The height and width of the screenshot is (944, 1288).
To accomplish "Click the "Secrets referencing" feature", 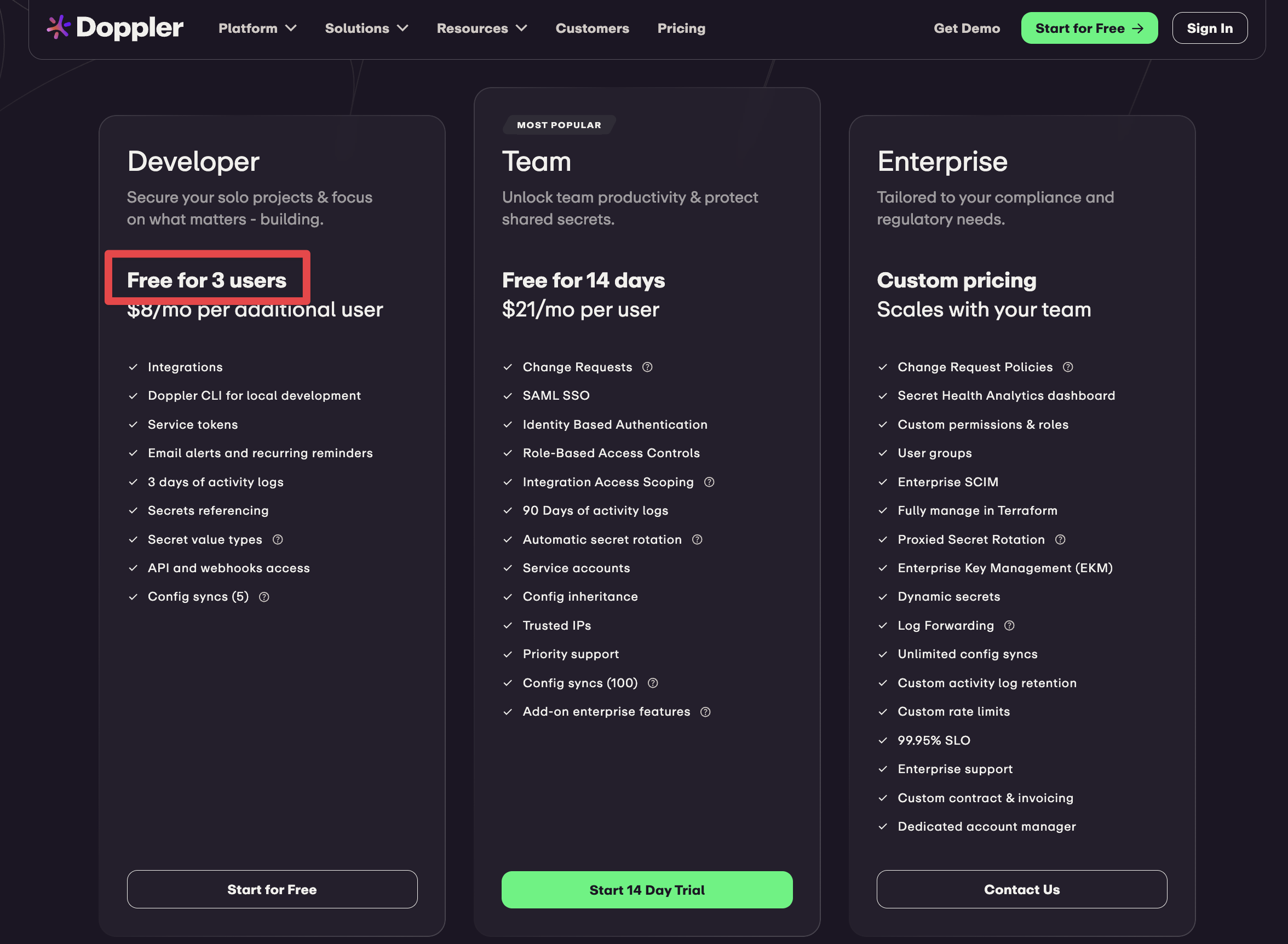I will point(208,510).
